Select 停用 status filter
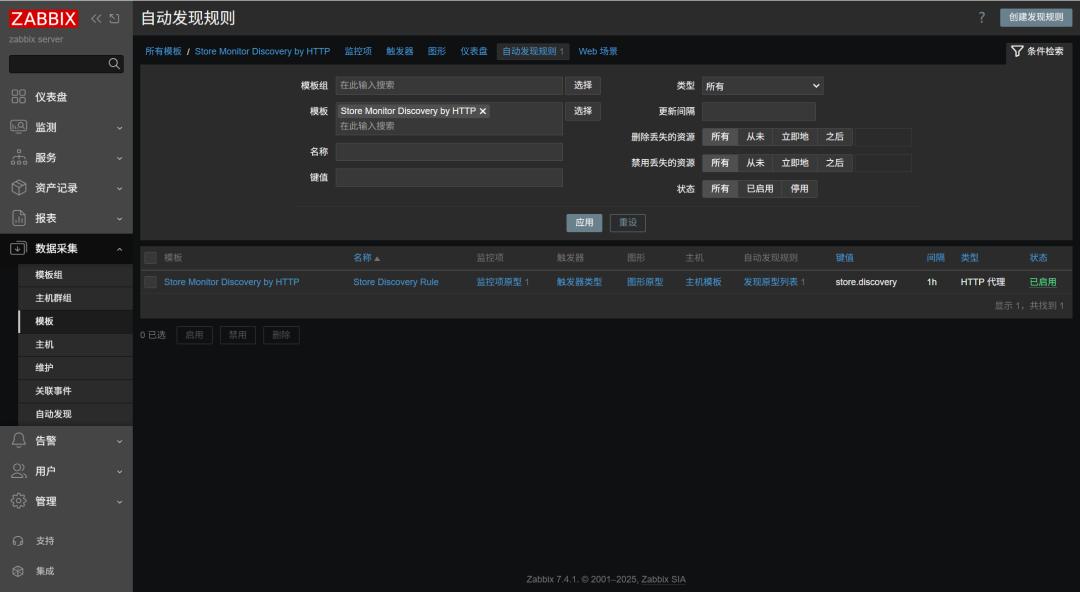The width and height of the screenshot is (1080, 592). pos(799,188)
